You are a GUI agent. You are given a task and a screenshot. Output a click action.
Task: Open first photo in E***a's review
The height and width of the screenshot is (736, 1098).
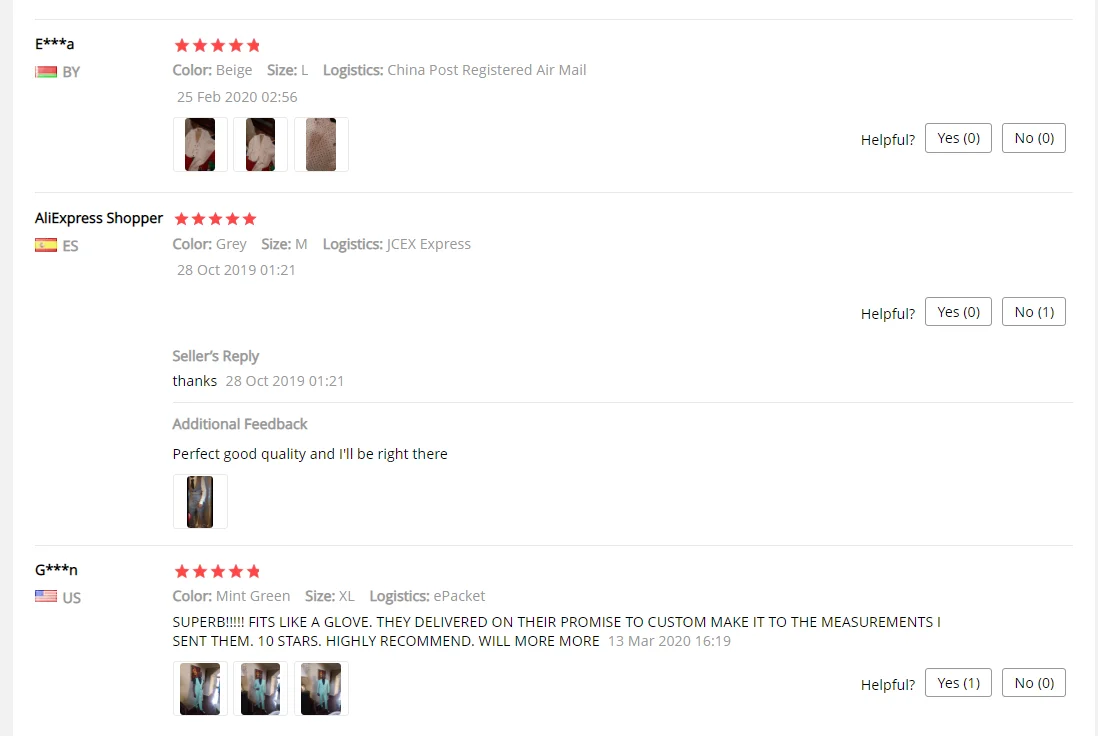200,145
